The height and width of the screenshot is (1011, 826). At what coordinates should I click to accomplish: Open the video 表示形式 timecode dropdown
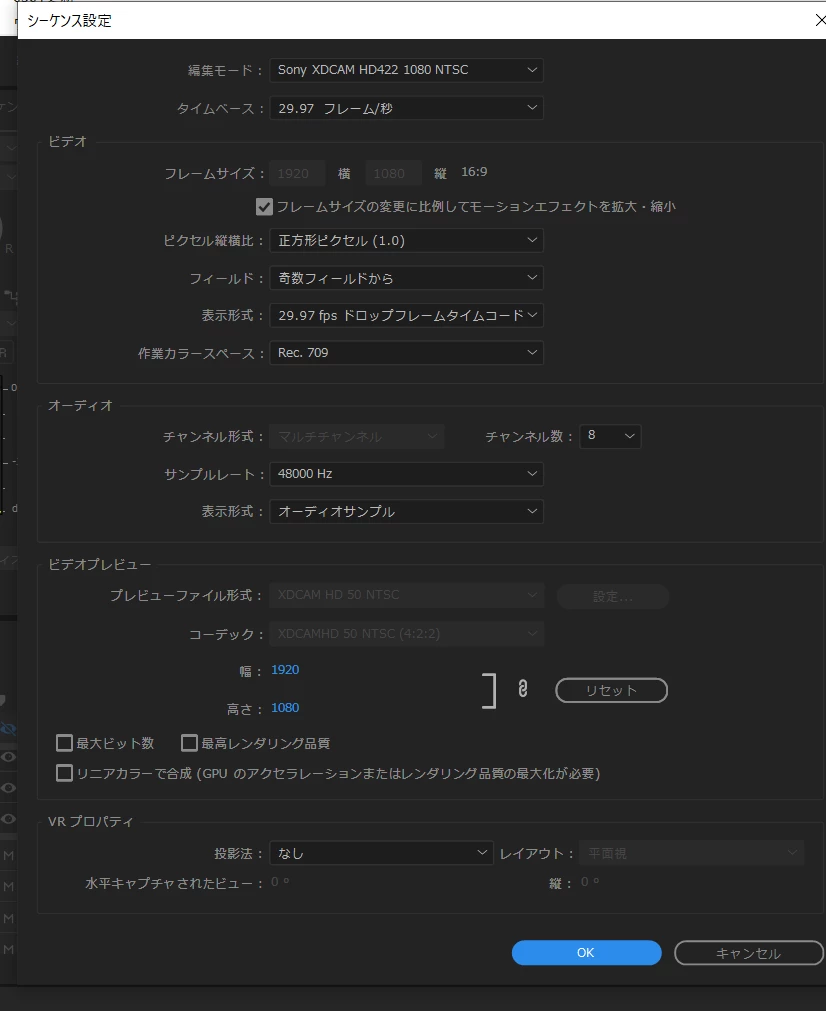(x=406, y=315)
